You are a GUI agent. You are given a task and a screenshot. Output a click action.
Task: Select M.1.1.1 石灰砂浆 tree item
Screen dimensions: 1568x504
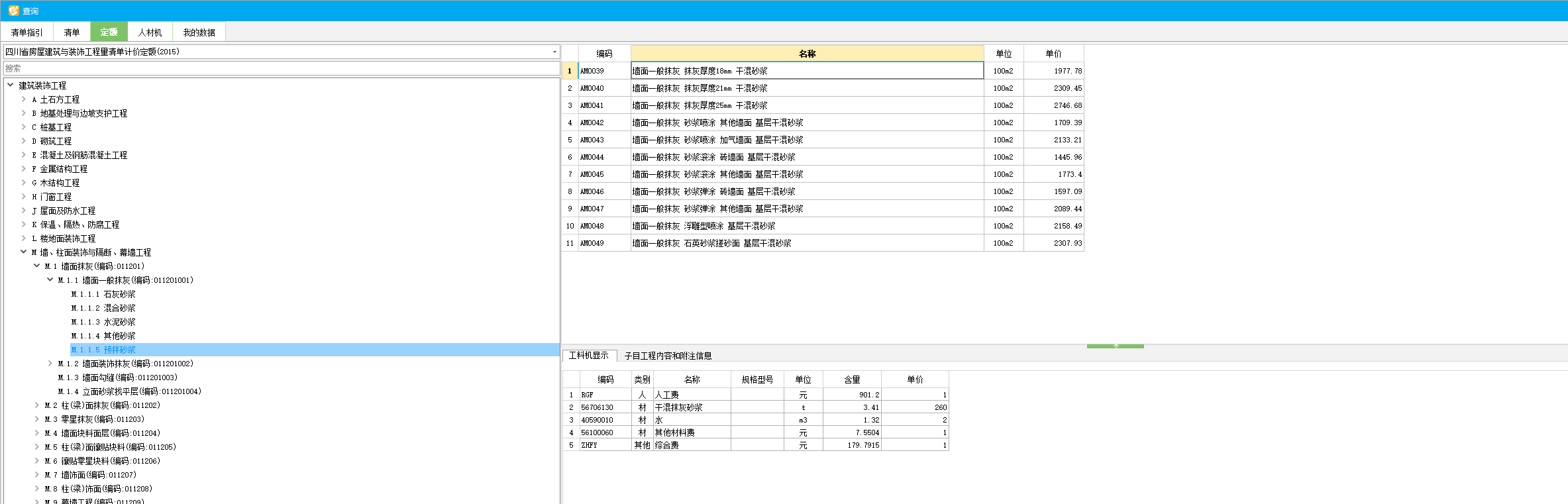pyautogui.click(x=103, y=294)
